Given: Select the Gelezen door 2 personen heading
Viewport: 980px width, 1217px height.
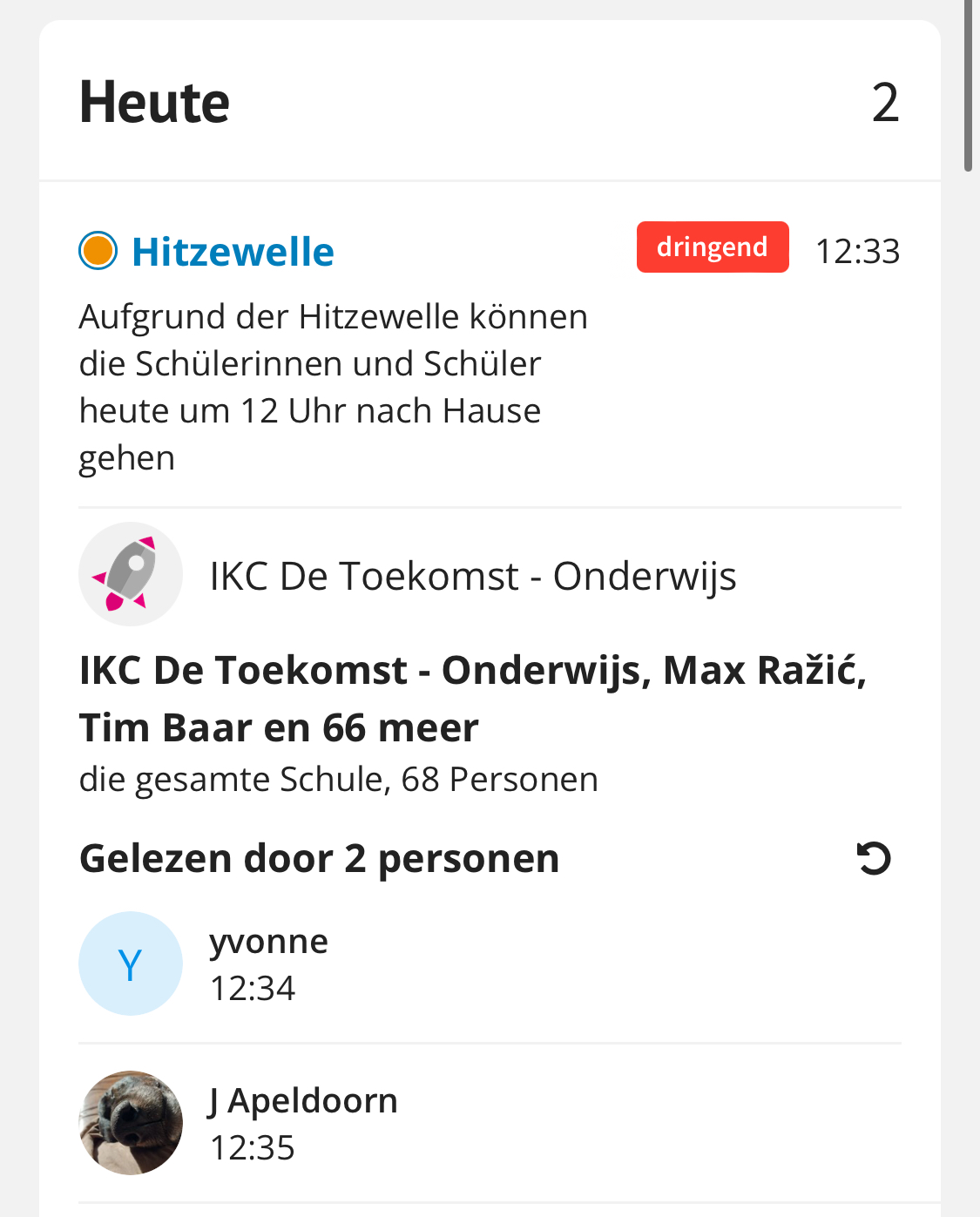Looking at the screenshot, I should 319,859.
